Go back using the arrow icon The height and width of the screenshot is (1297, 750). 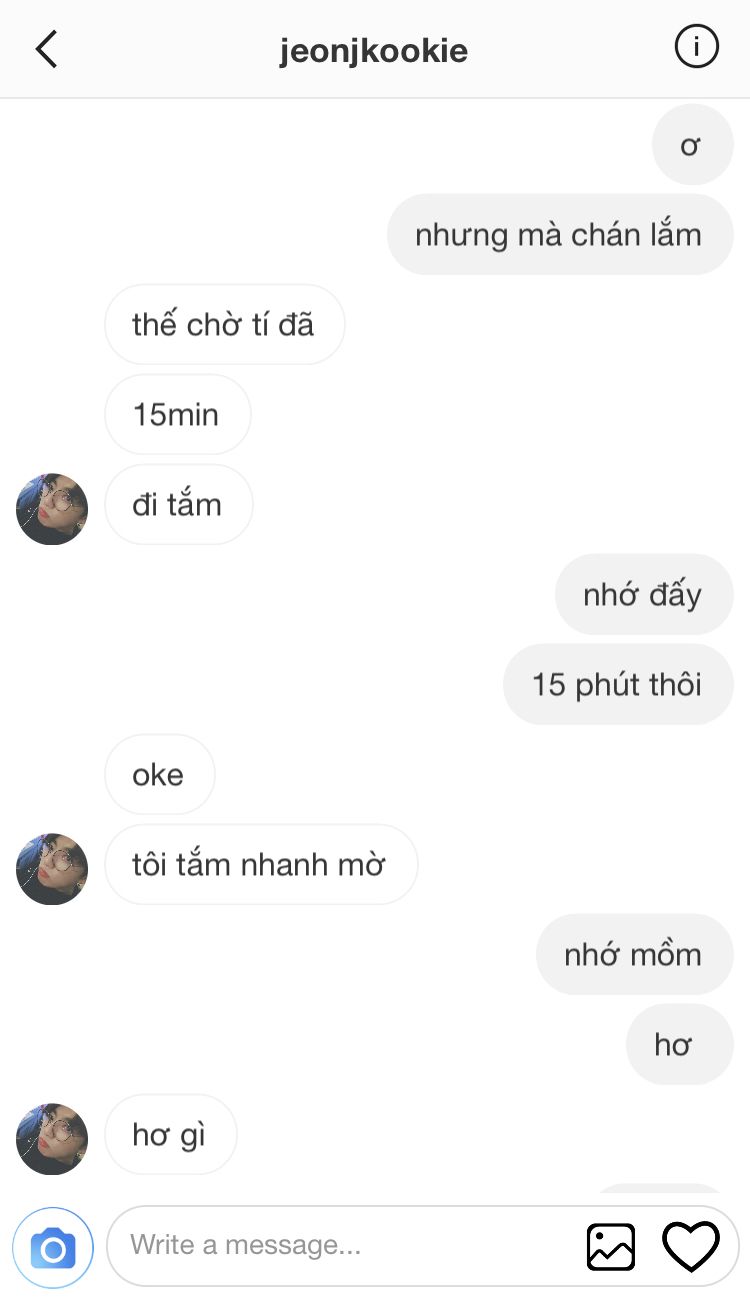[46, 48]
